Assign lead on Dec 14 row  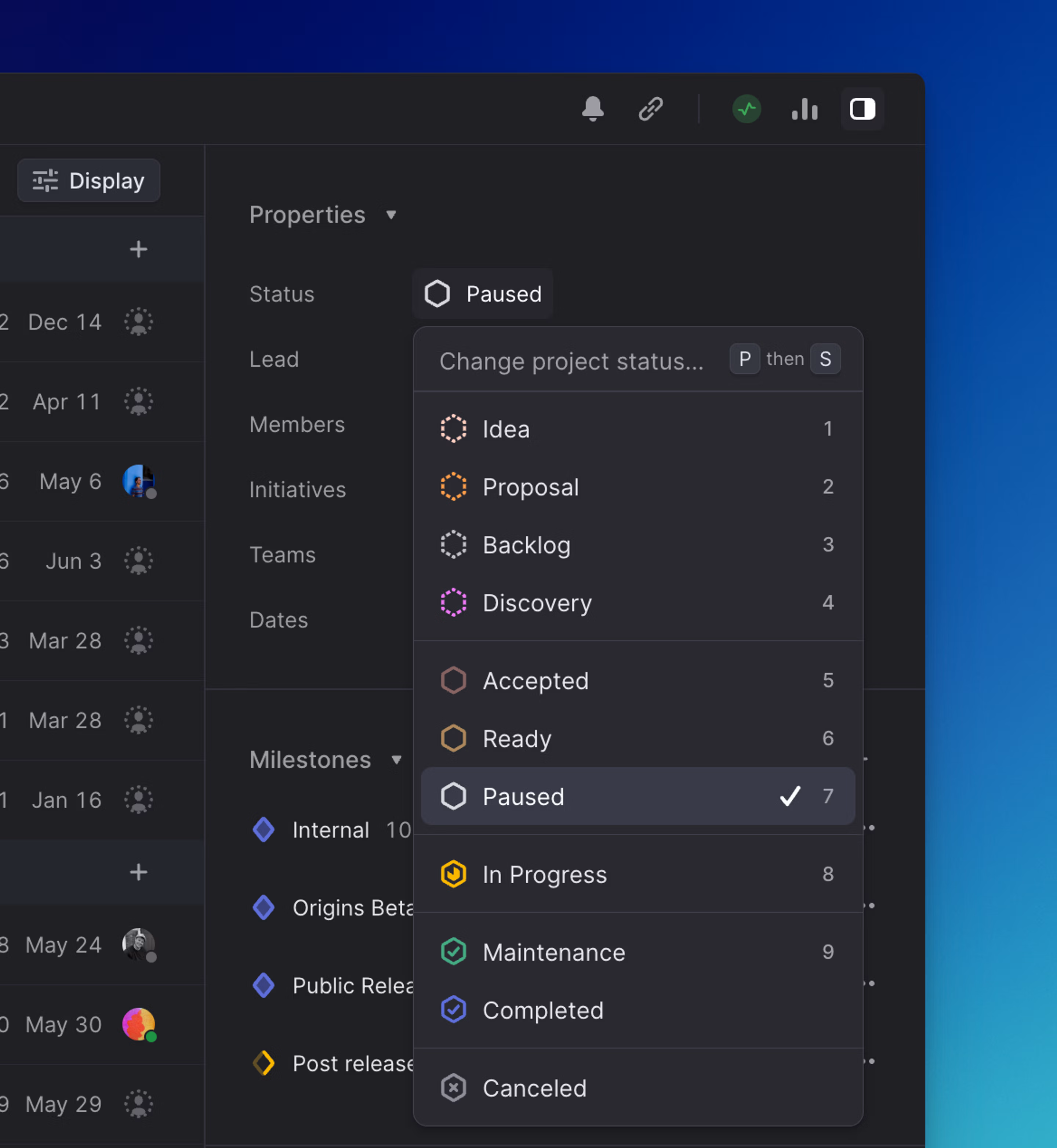138,322
